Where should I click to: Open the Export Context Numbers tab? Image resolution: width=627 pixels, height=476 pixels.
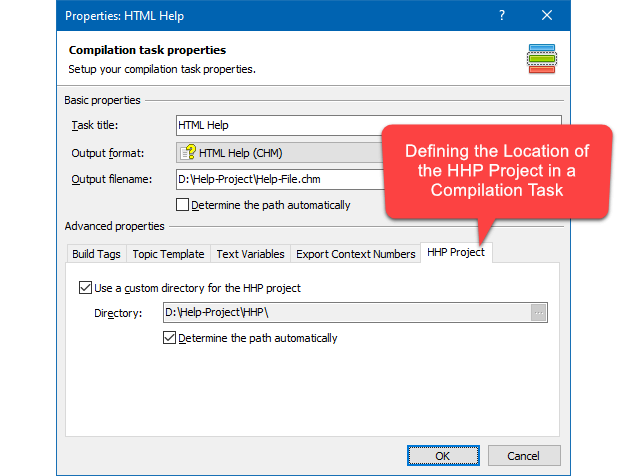click(355, 254)
